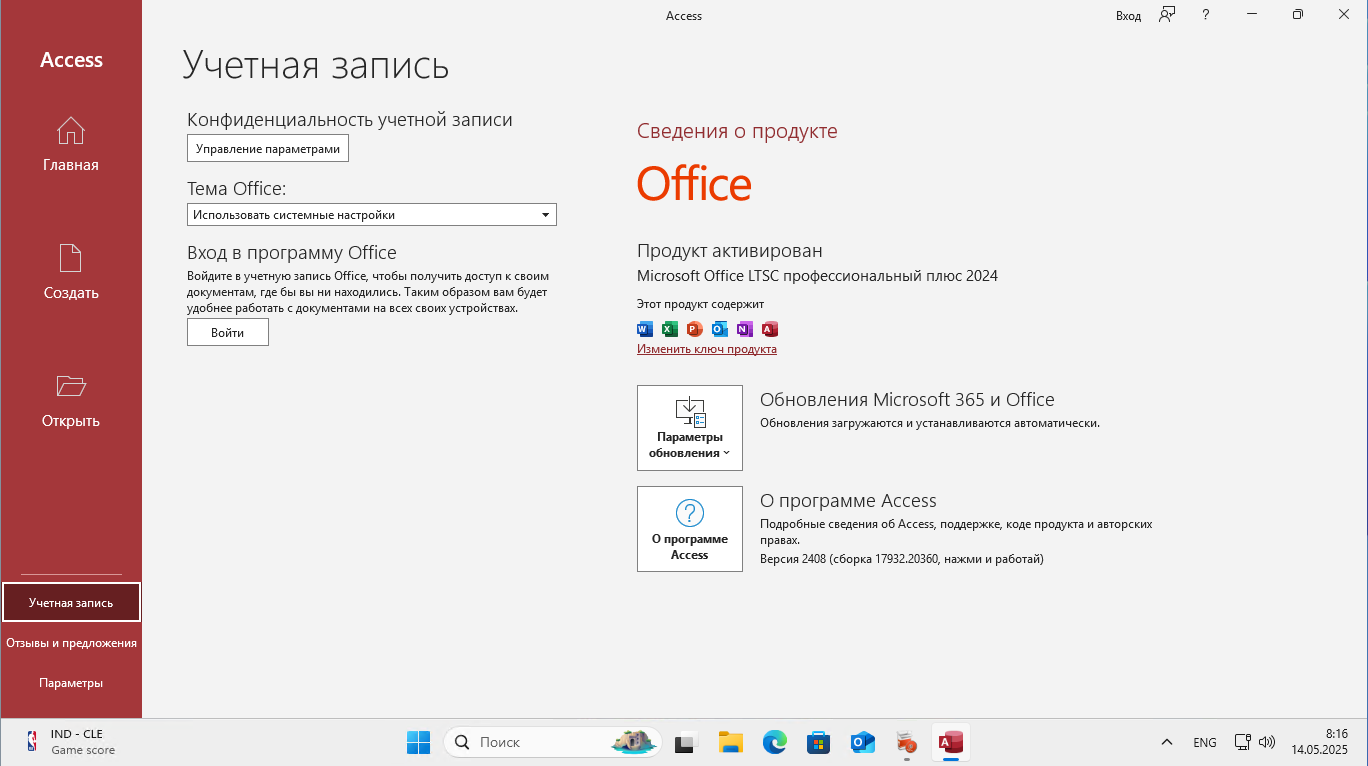
Task: Open Help question mark in title bar
Action: (1206, 15)
